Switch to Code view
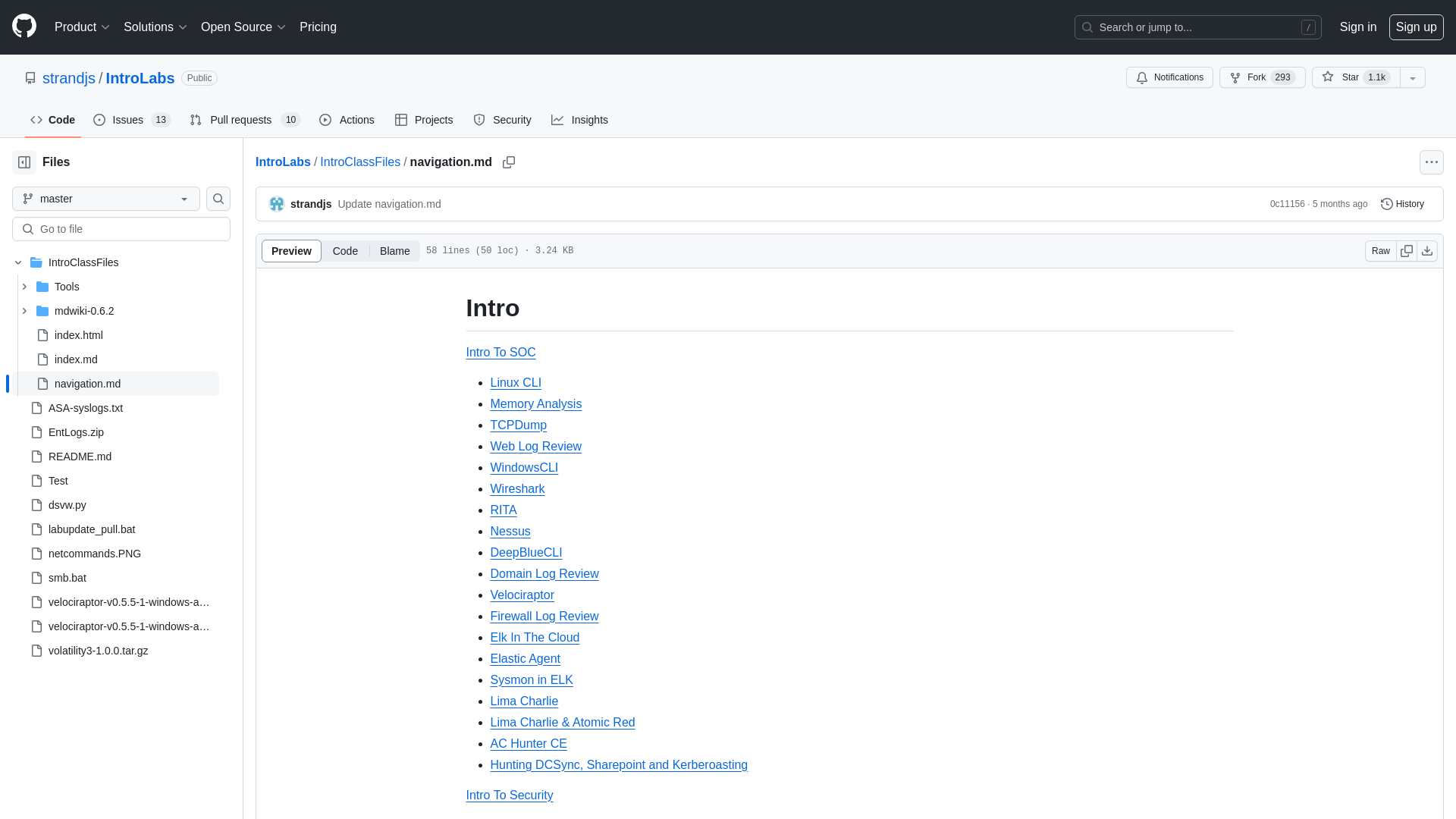The width and height of the screenshot is (1456, 819). pos(345,251)
